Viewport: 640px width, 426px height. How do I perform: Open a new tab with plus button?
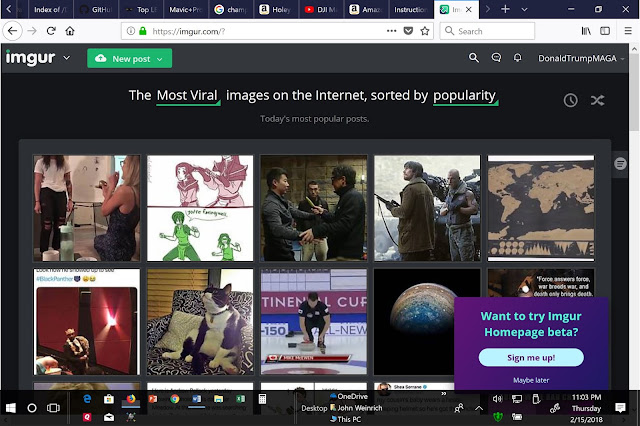[505, 9]
